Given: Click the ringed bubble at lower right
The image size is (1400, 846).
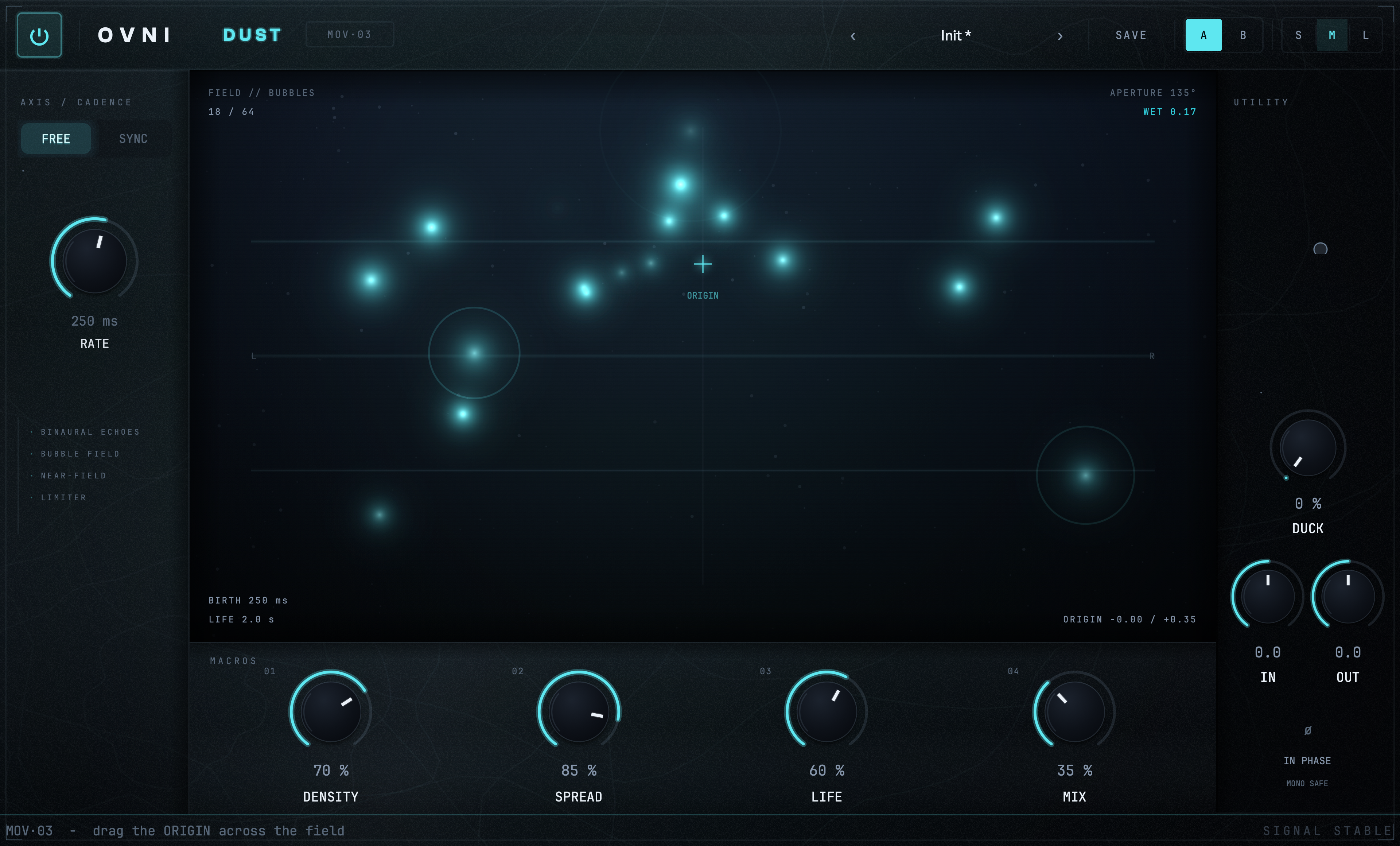Looking at the screenshot, I should [1085, 475].
